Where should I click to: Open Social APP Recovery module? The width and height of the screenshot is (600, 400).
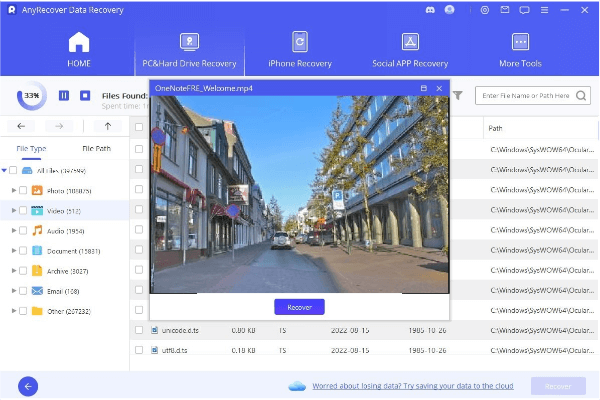pyautogui.click(x=410, y=50)
